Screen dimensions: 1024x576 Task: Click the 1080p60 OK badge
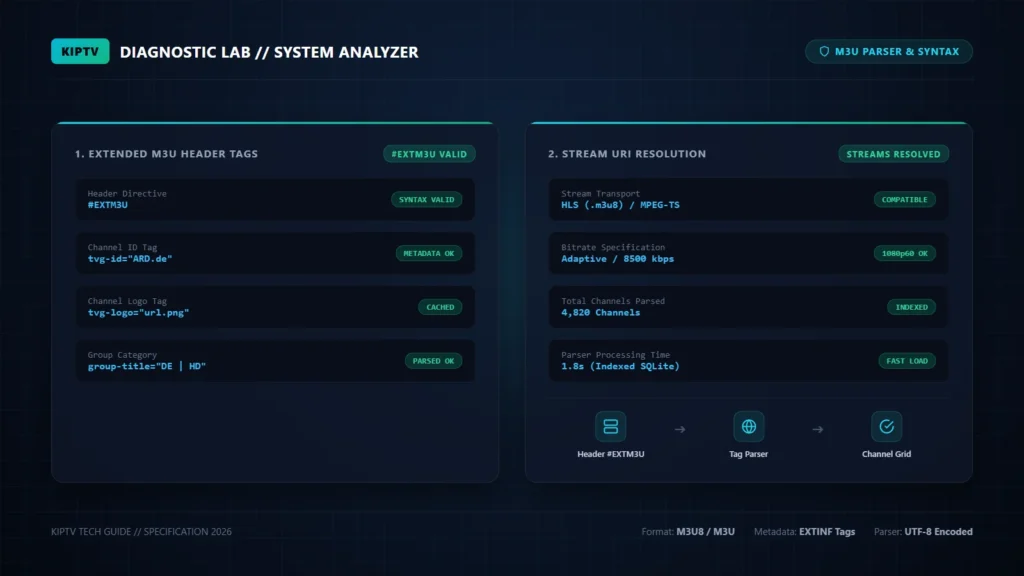click(x=904, y=253)
